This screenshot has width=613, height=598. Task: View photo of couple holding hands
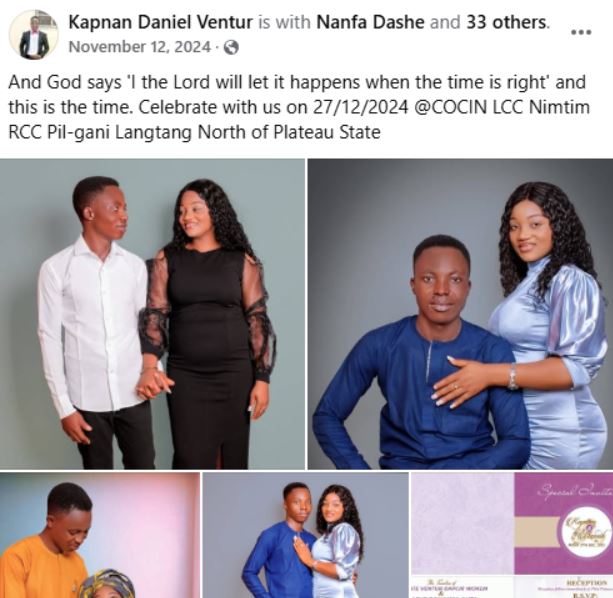(152, 314)
